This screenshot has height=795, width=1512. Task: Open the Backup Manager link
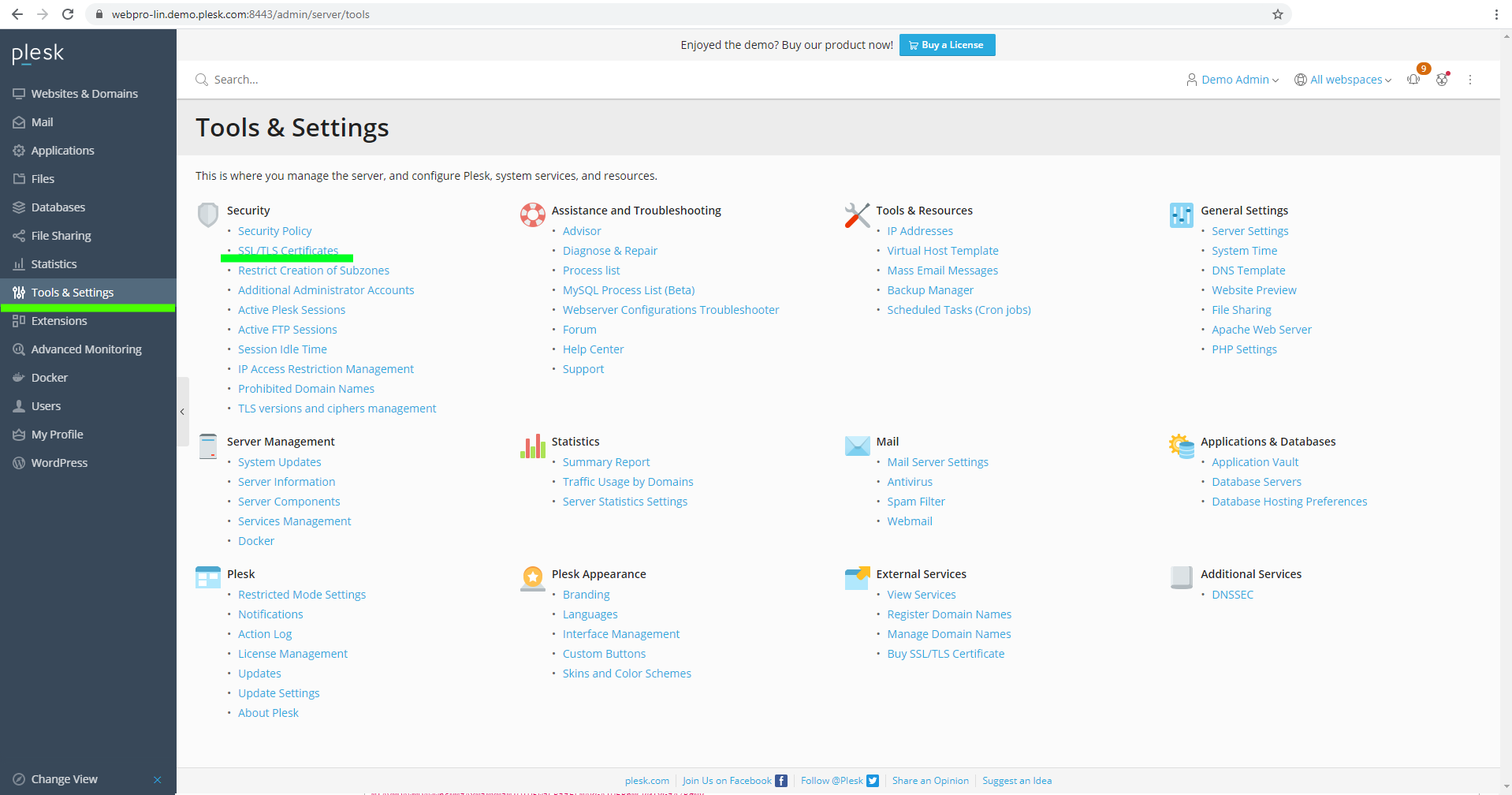click(930, 290)
